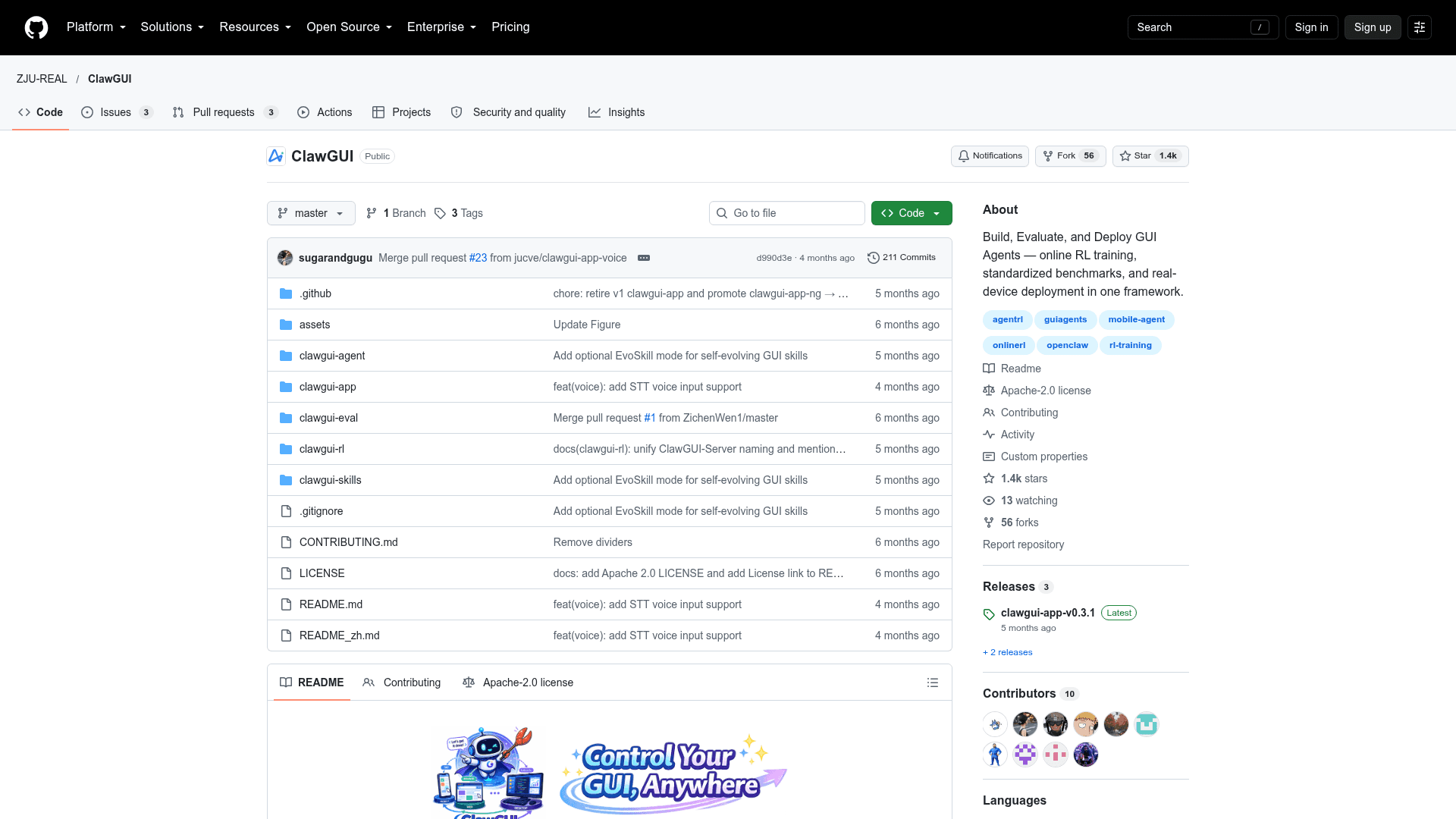This screenshot has width=1456, height=819.
Task: Star the repository using the Star button
Action: click(x=1150, y=156)
